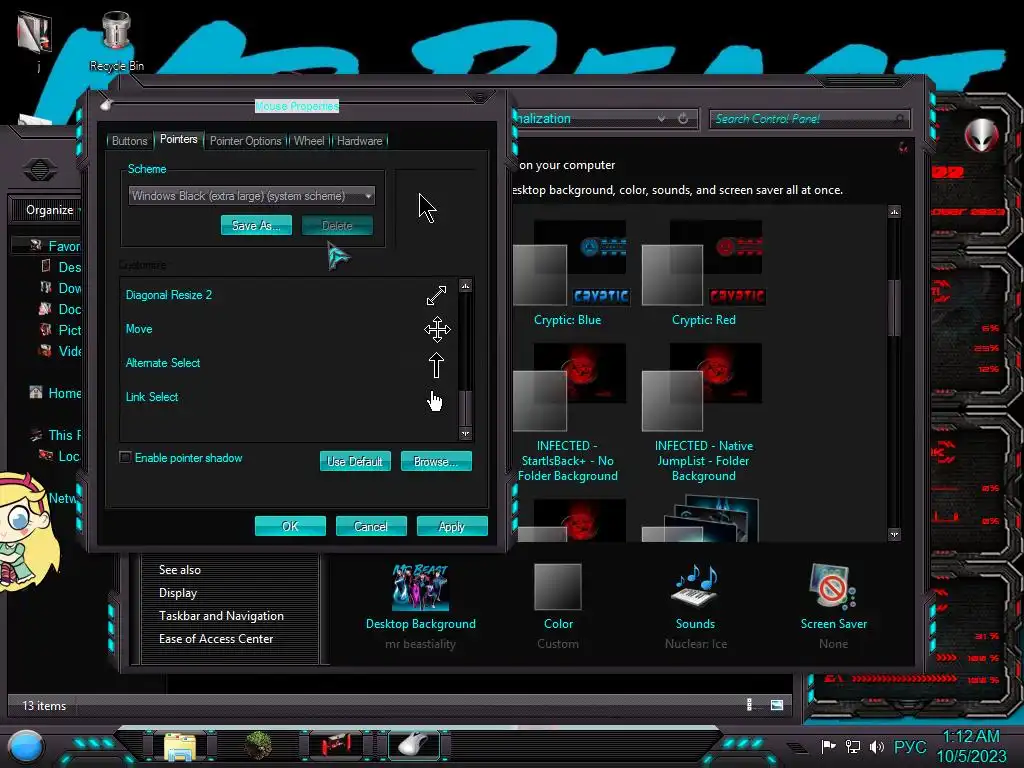Click the network tray icon
The width and height of the screenshot is (1024, 768).
coord(852,746)
